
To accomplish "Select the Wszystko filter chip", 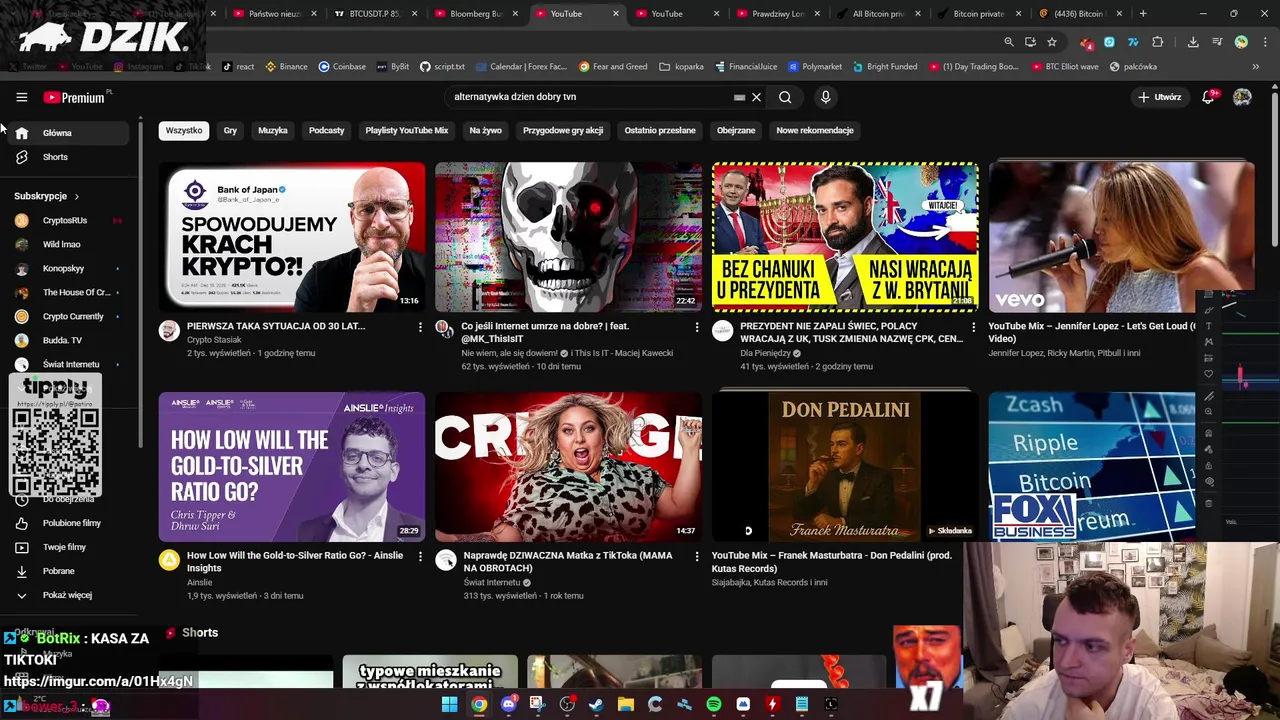I will coord(184,131).
